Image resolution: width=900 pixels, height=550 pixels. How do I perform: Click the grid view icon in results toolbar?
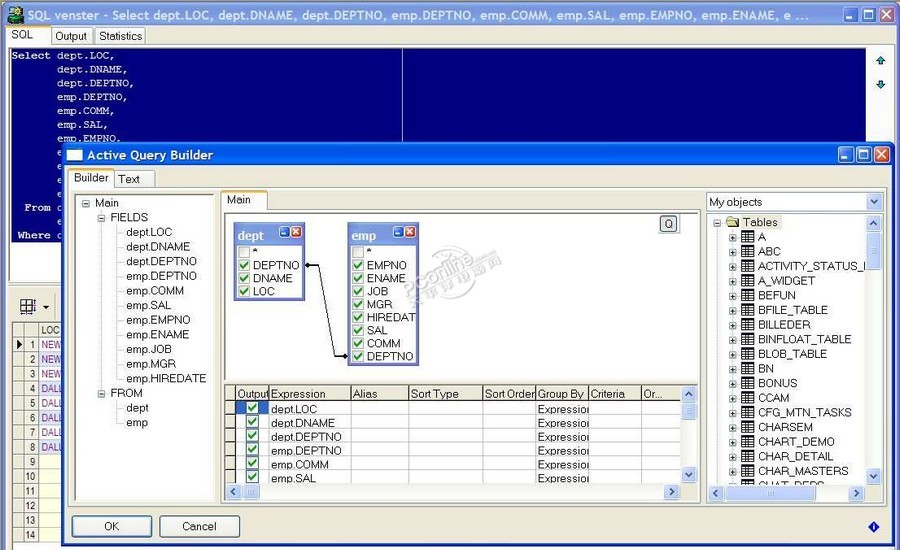point(27,306)
